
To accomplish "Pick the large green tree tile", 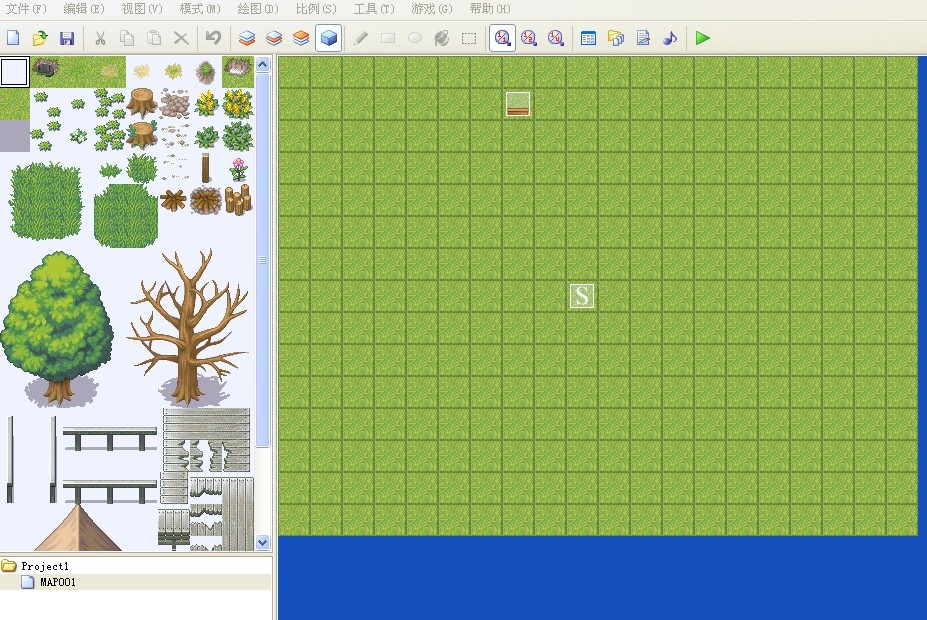I will tap(57, 328).
